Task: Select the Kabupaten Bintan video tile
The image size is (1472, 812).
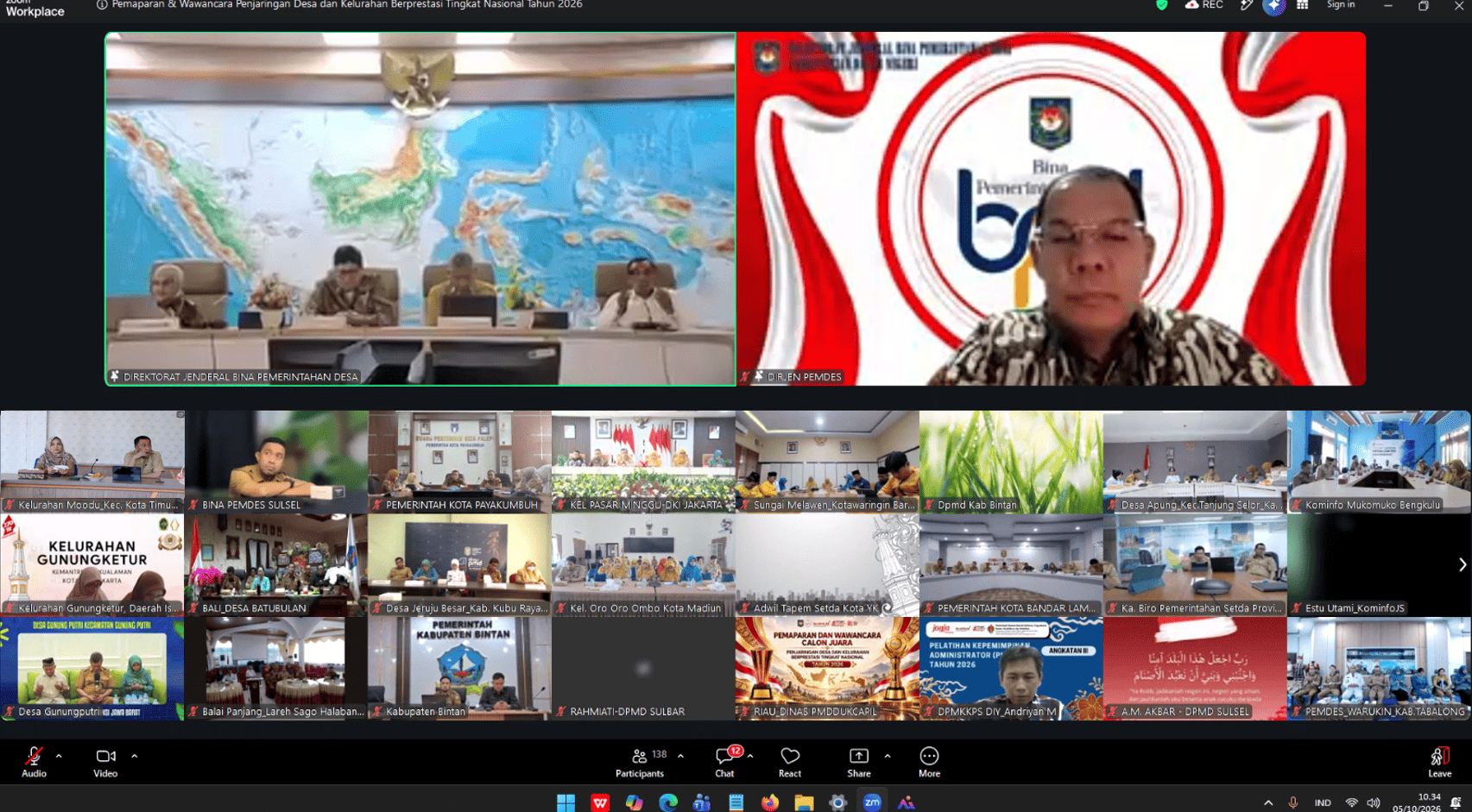Action: pos(459,669)
